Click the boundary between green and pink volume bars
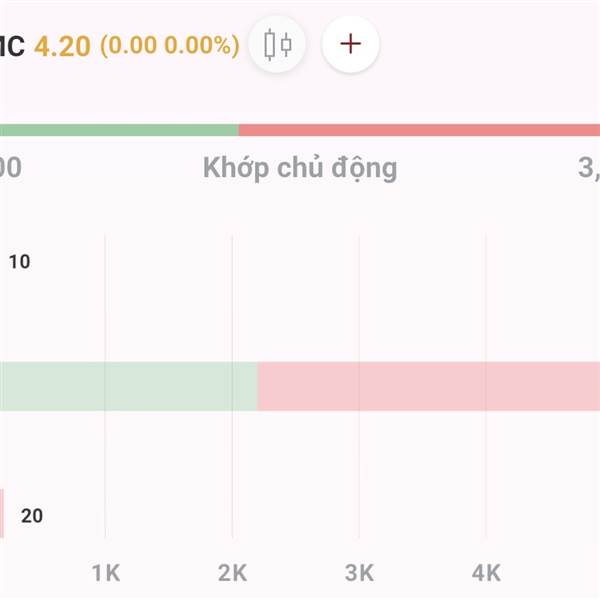 (x=258, y=386)
